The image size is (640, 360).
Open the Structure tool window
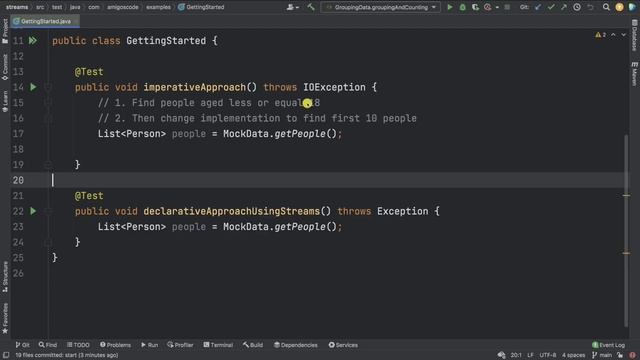[5, 277]
